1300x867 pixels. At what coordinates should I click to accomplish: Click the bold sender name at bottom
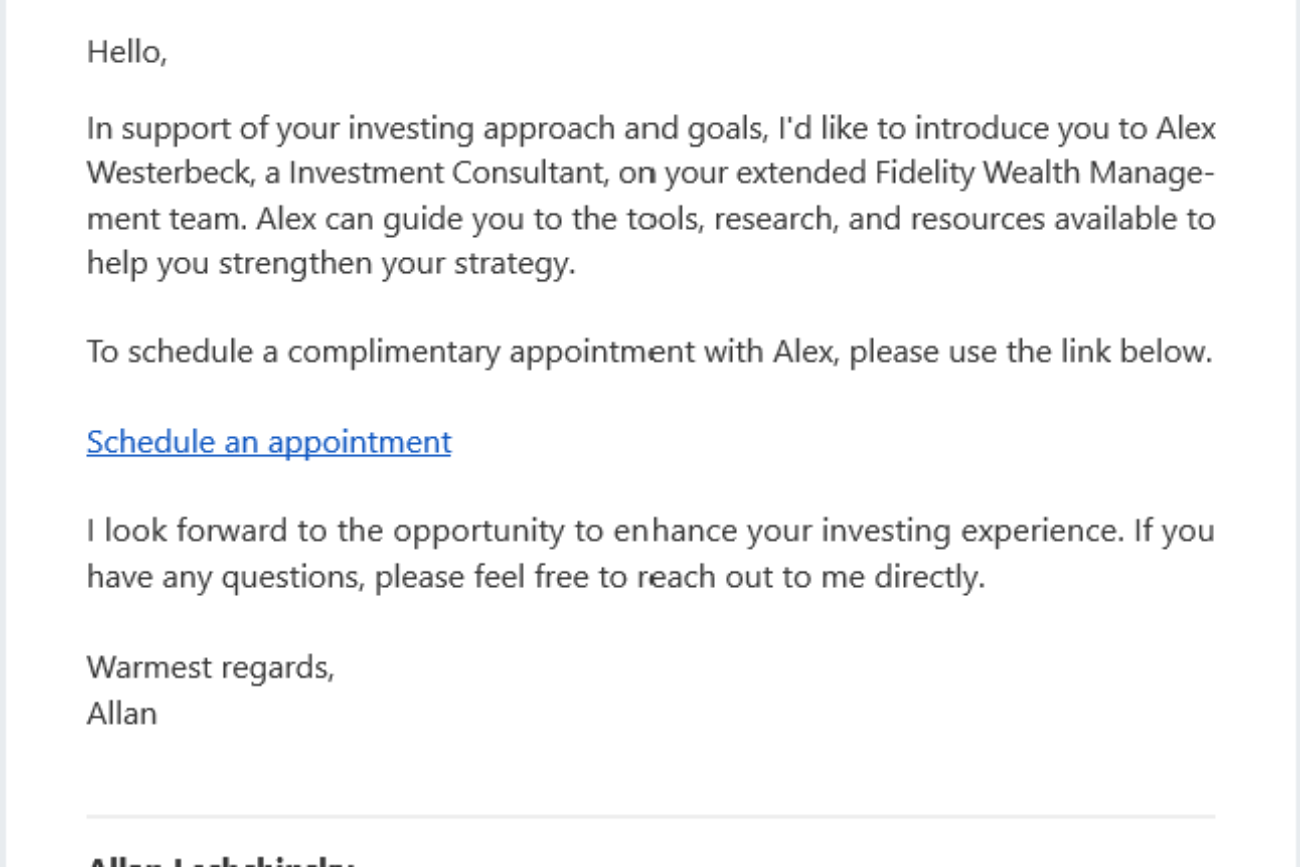[x=220, y=860]
